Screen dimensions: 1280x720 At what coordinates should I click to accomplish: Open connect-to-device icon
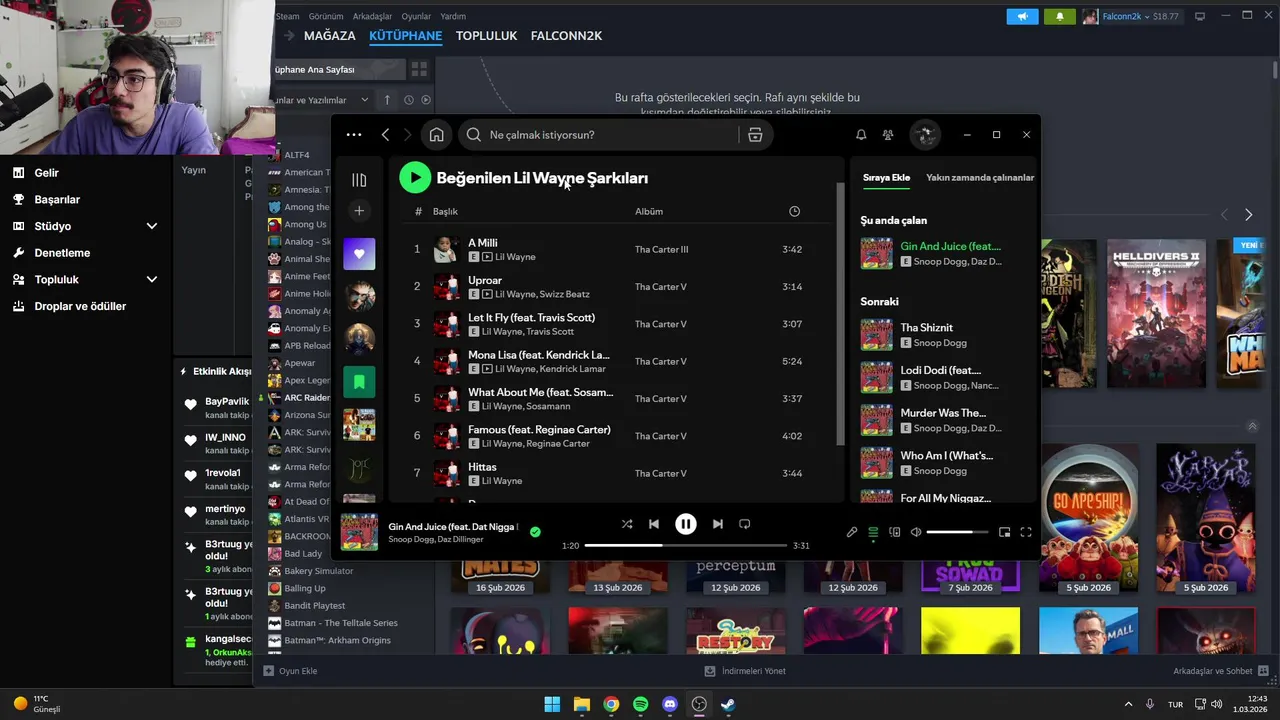pyautogui.click(x=895, y=532)
